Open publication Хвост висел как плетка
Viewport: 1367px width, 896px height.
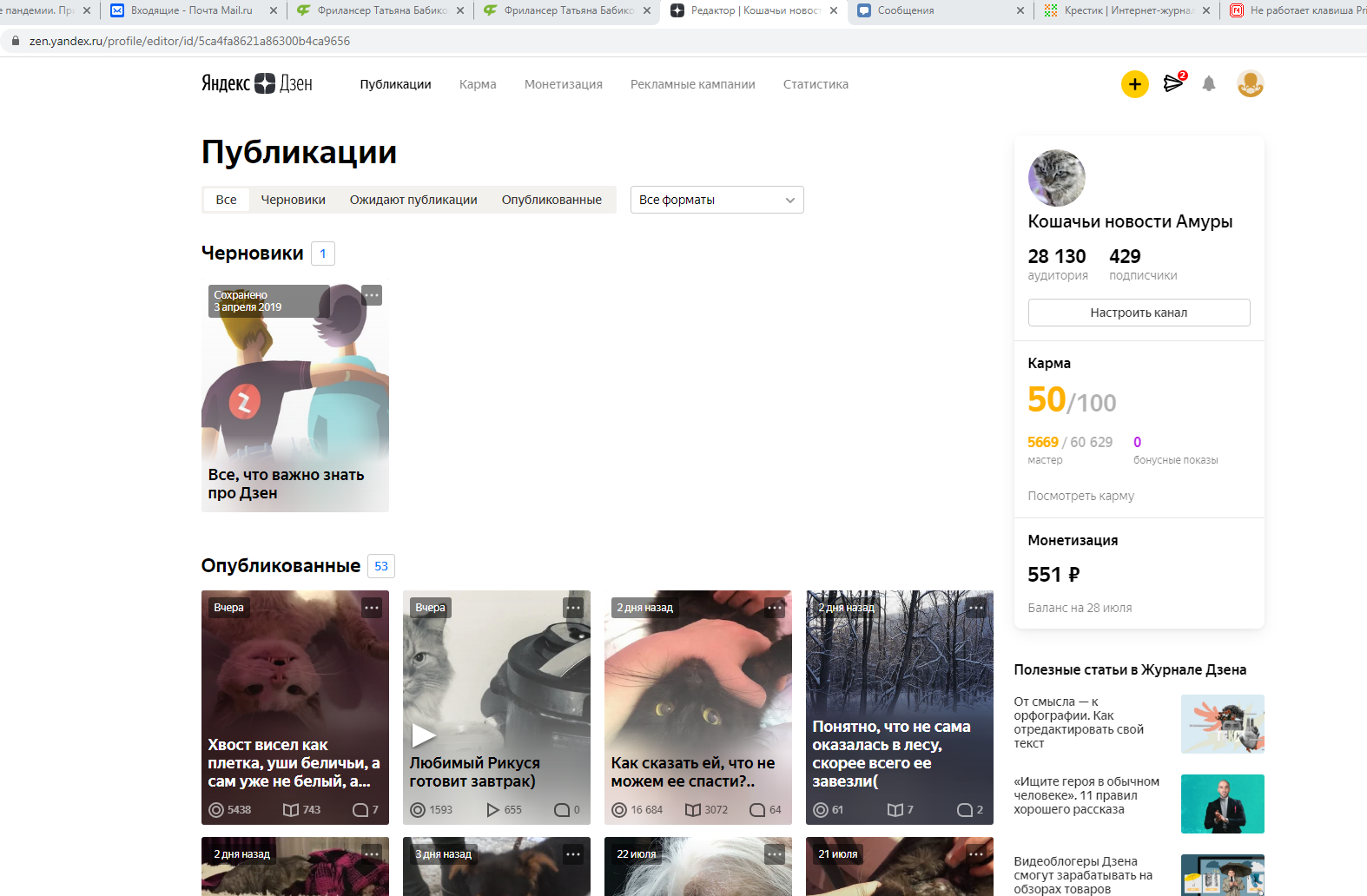click(x=295, y=706)
